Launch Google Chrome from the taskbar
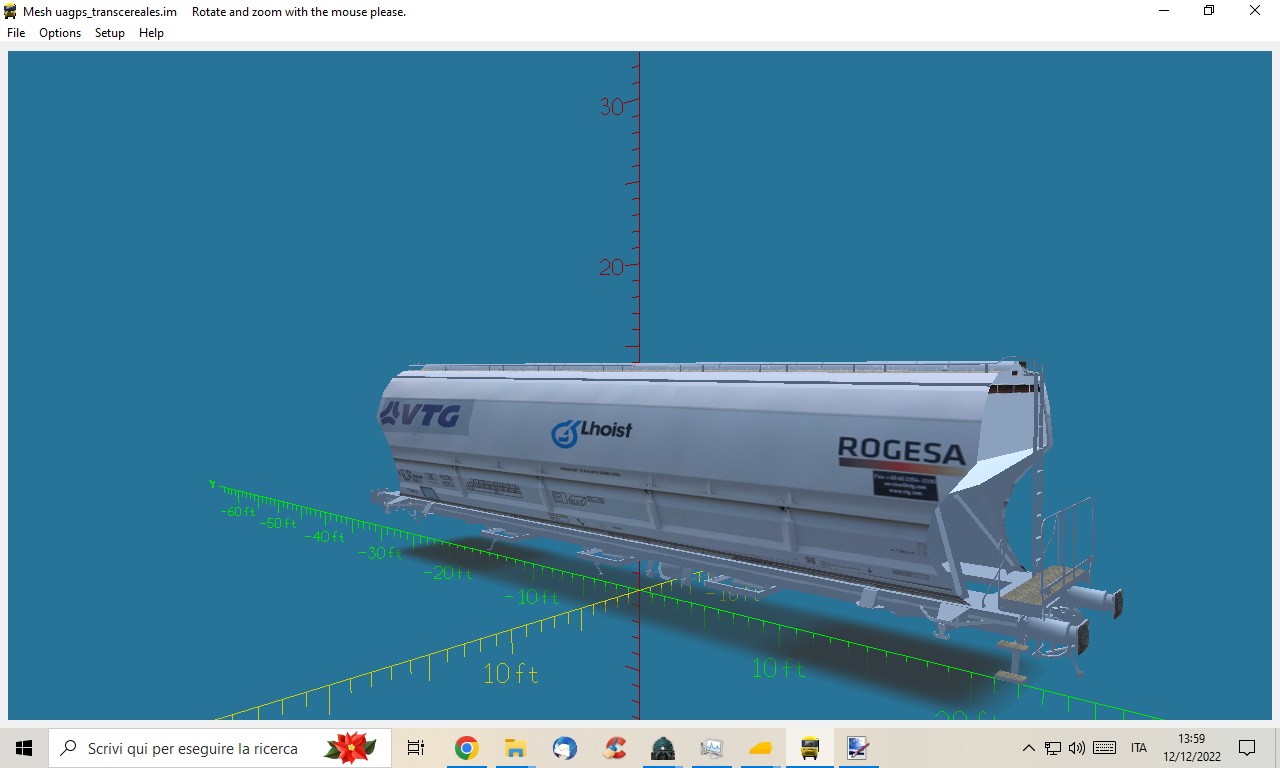Viewport: 1280px width, 768px height. [466, 747]
